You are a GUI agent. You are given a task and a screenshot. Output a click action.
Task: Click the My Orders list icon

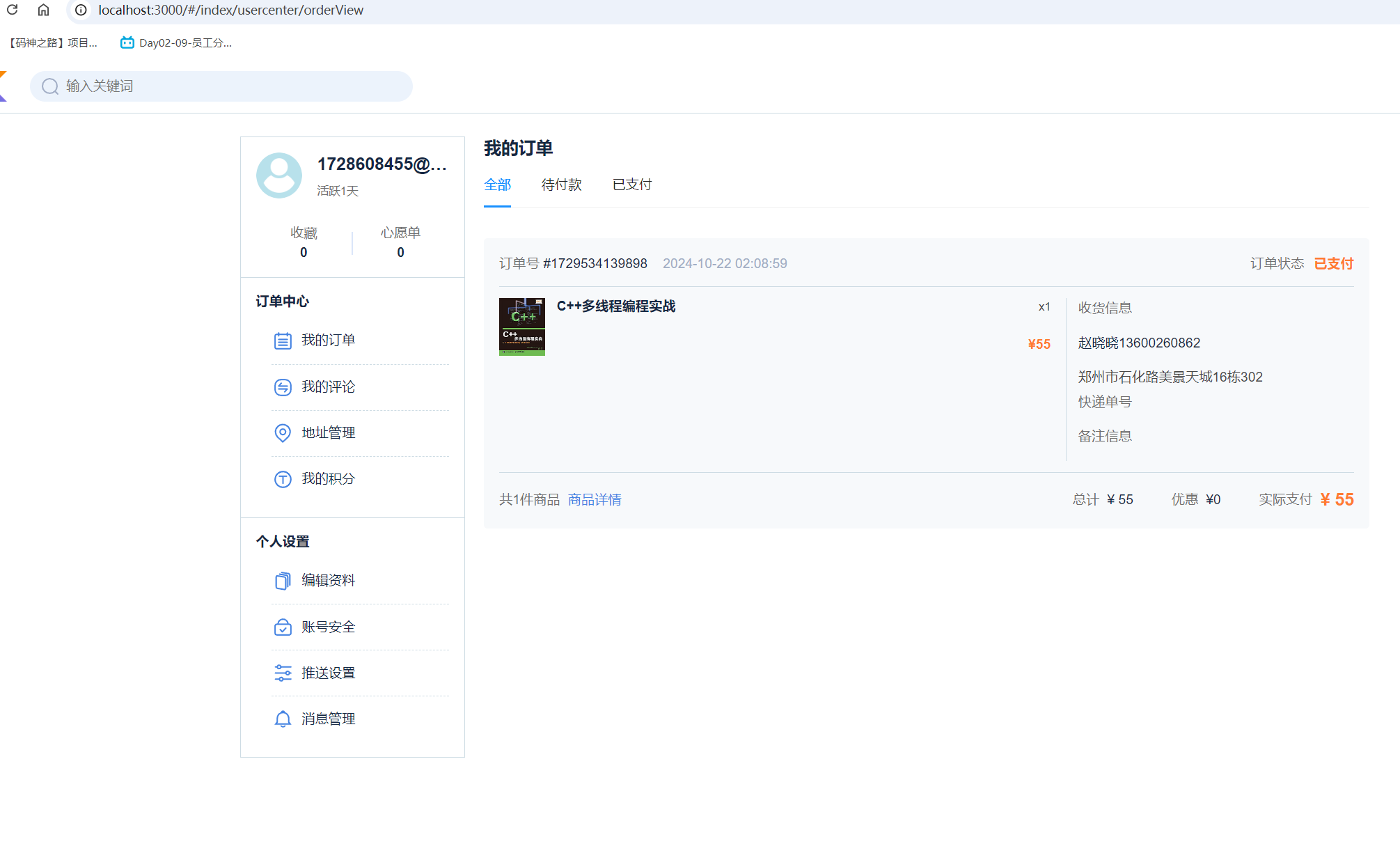pyautogui.click(x=283, y=341)
